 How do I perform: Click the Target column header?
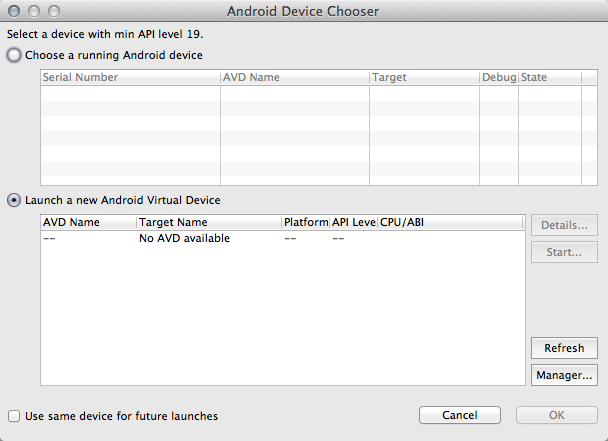[423, 77]
